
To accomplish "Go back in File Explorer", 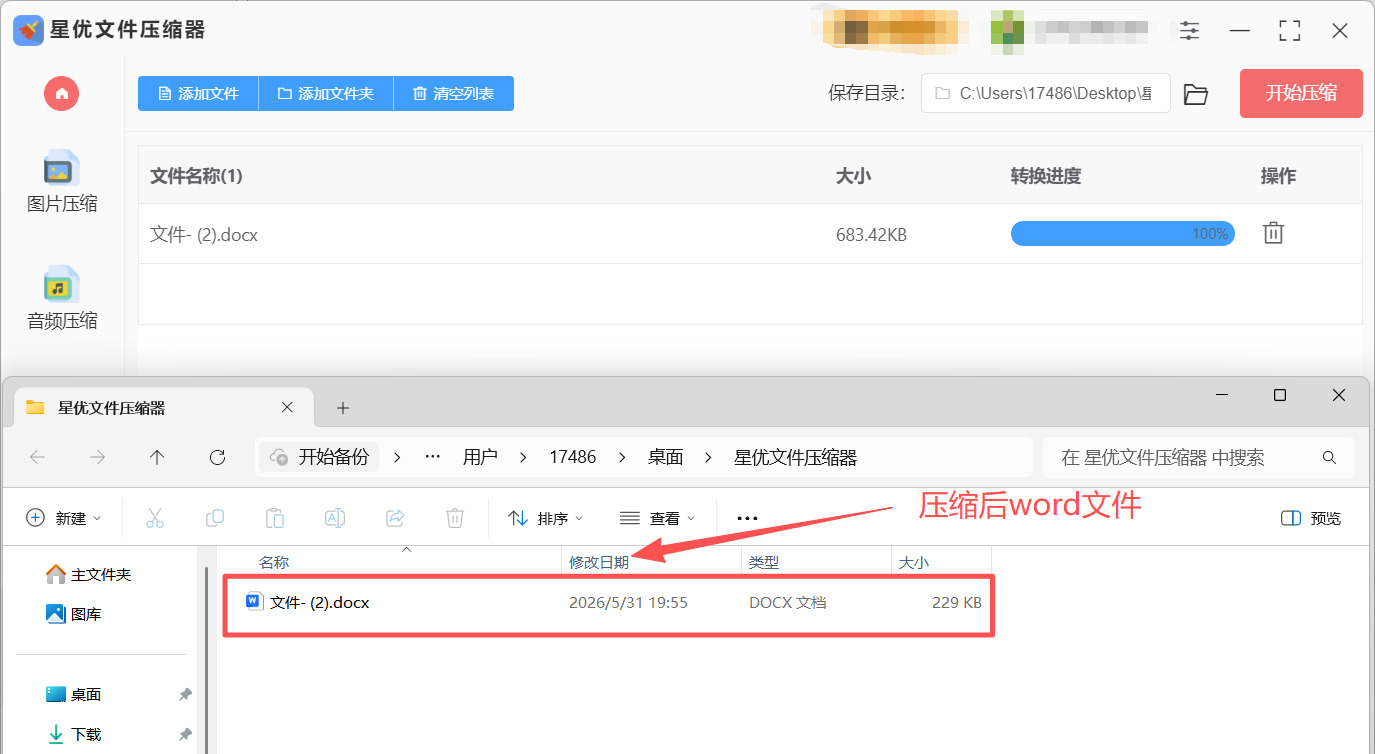I will click(37, 457).
